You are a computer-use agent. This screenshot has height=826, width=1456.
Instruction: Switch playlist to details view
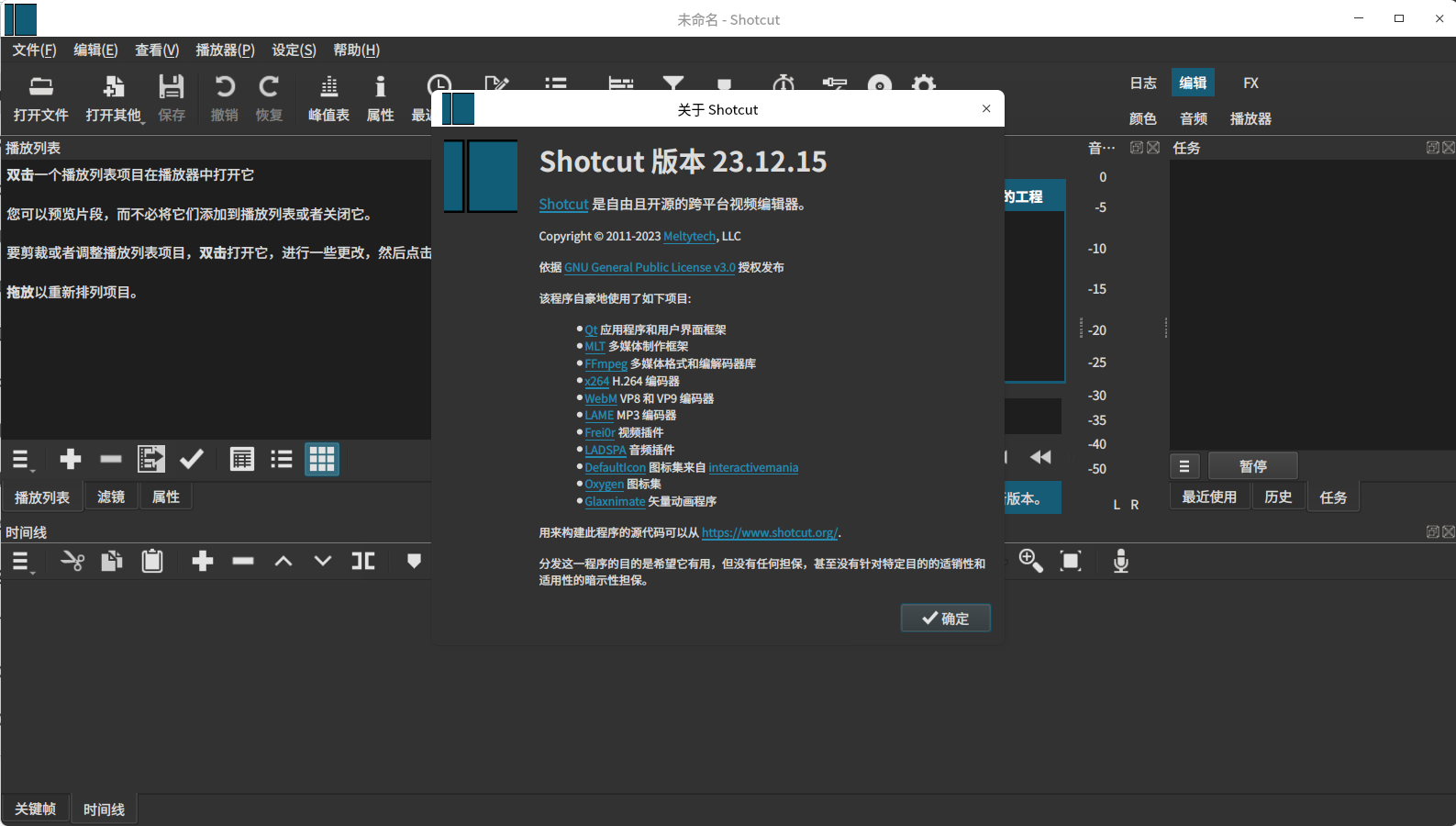tap(242, 459)
